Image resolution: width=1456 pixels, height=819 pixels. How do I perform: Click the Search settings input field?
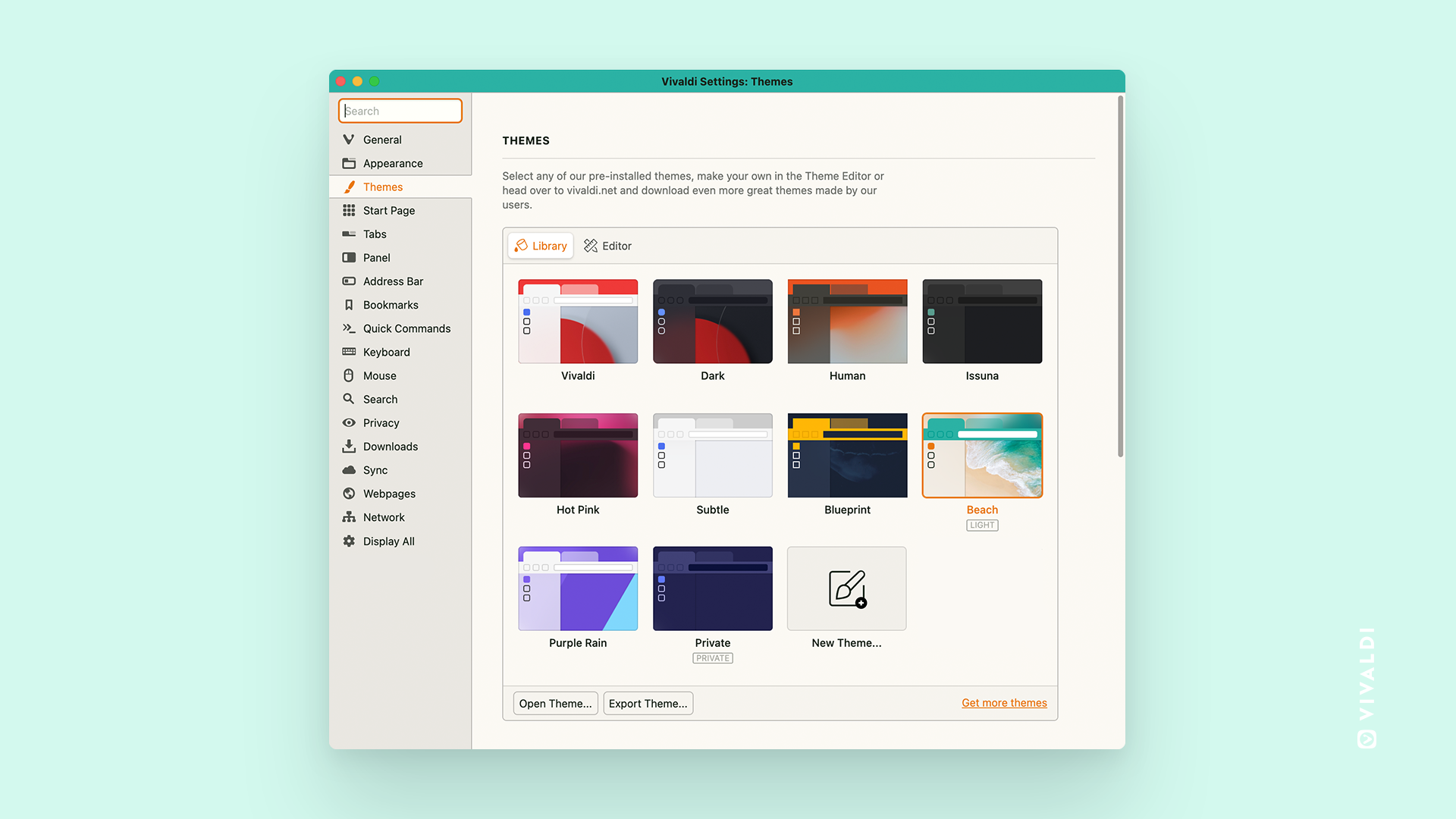pyautogui.click(x=400, y=111)
